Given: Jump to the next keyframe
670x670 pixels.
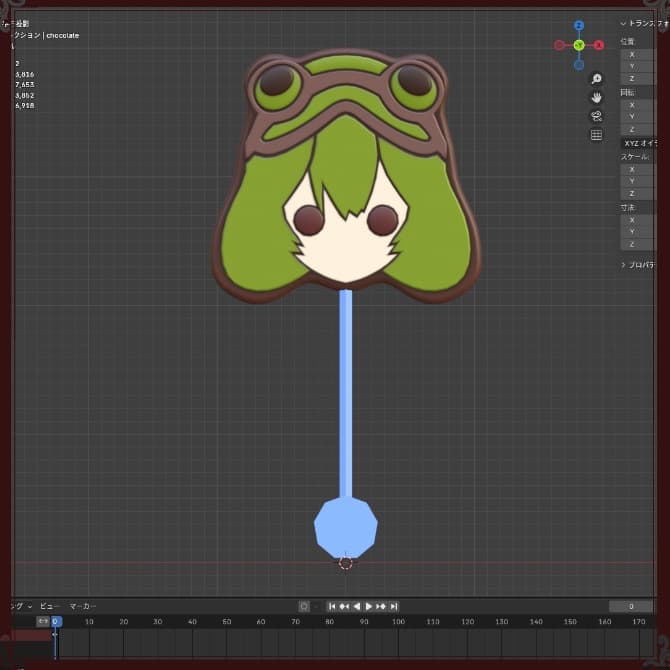Looking at the screenshot, I should pos(381,606).
